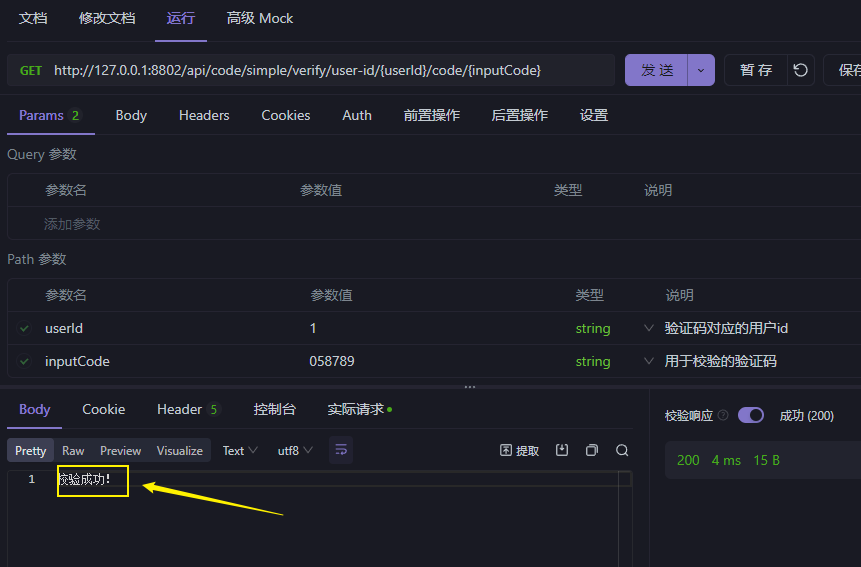Switch to the Headers request tab
The width and height of the screenshot is (861, 567).
point(204,115)
